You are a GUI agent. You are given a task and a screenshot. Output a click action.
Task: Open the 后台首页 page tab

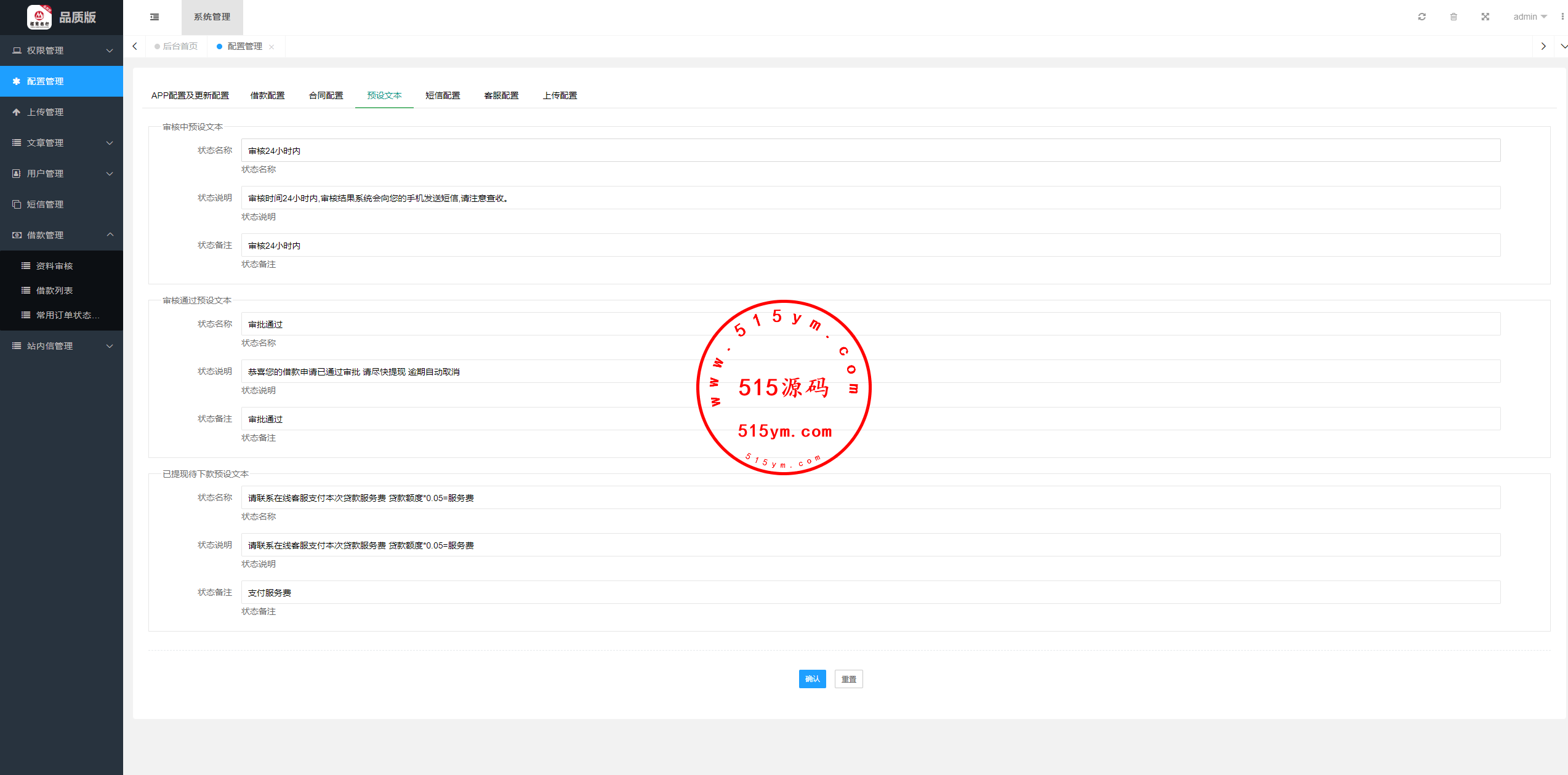[179, 46]
